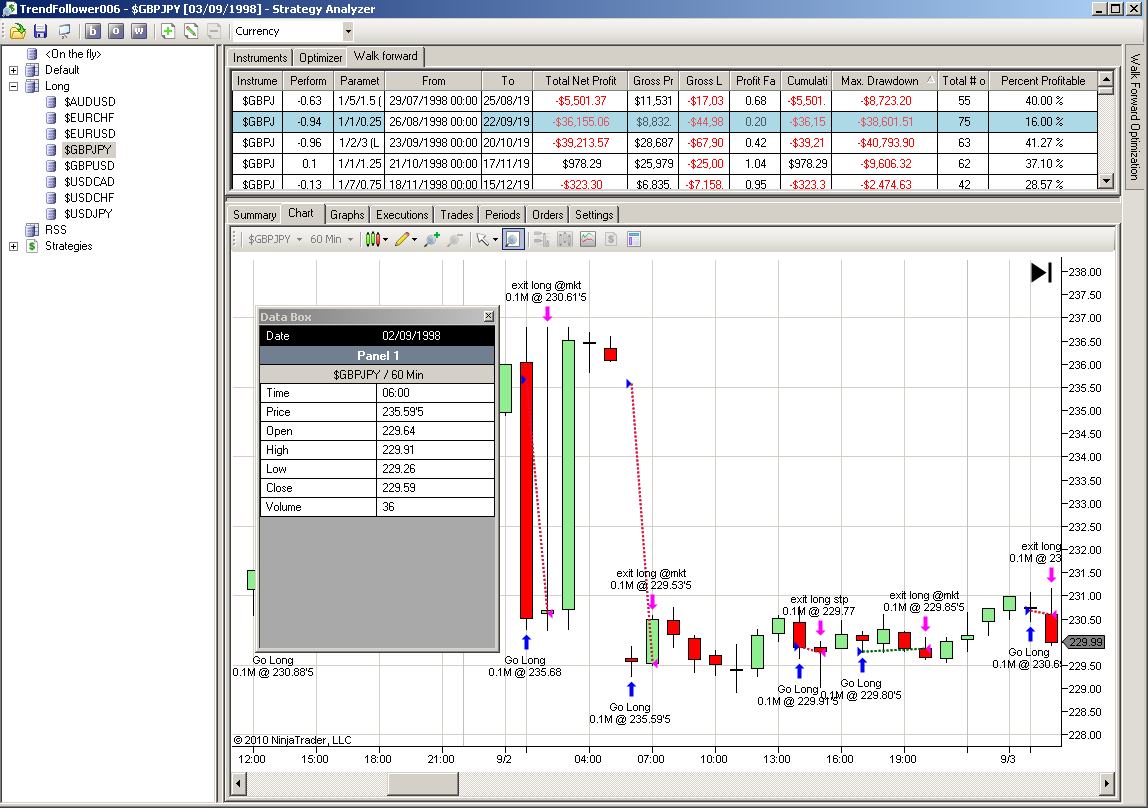This screenshot has height=808, width=1148.
Task: Click the data window table icon
Action: [634, 239]
